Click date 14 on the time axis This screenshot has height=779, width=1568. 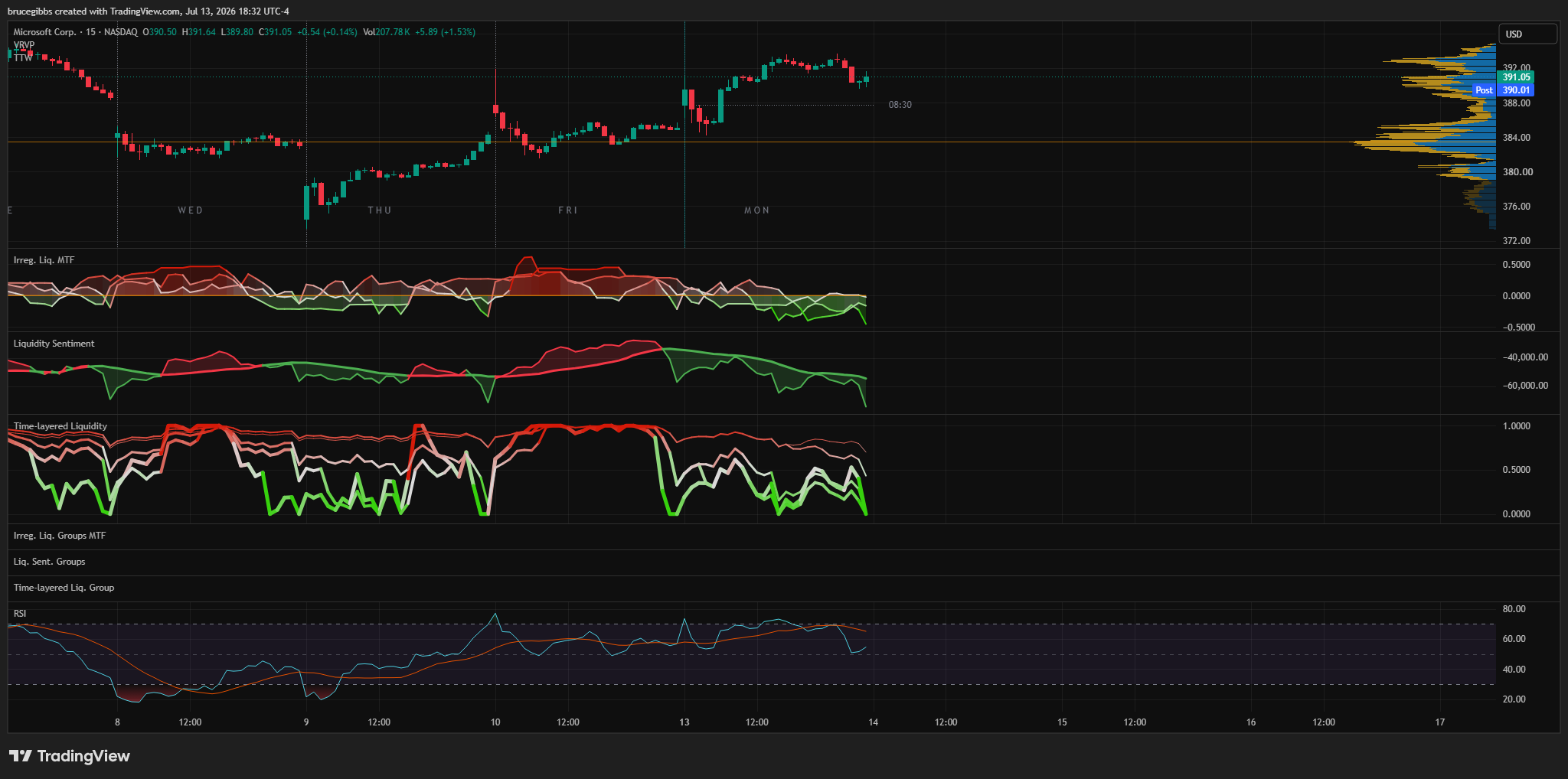pos(874,722)
